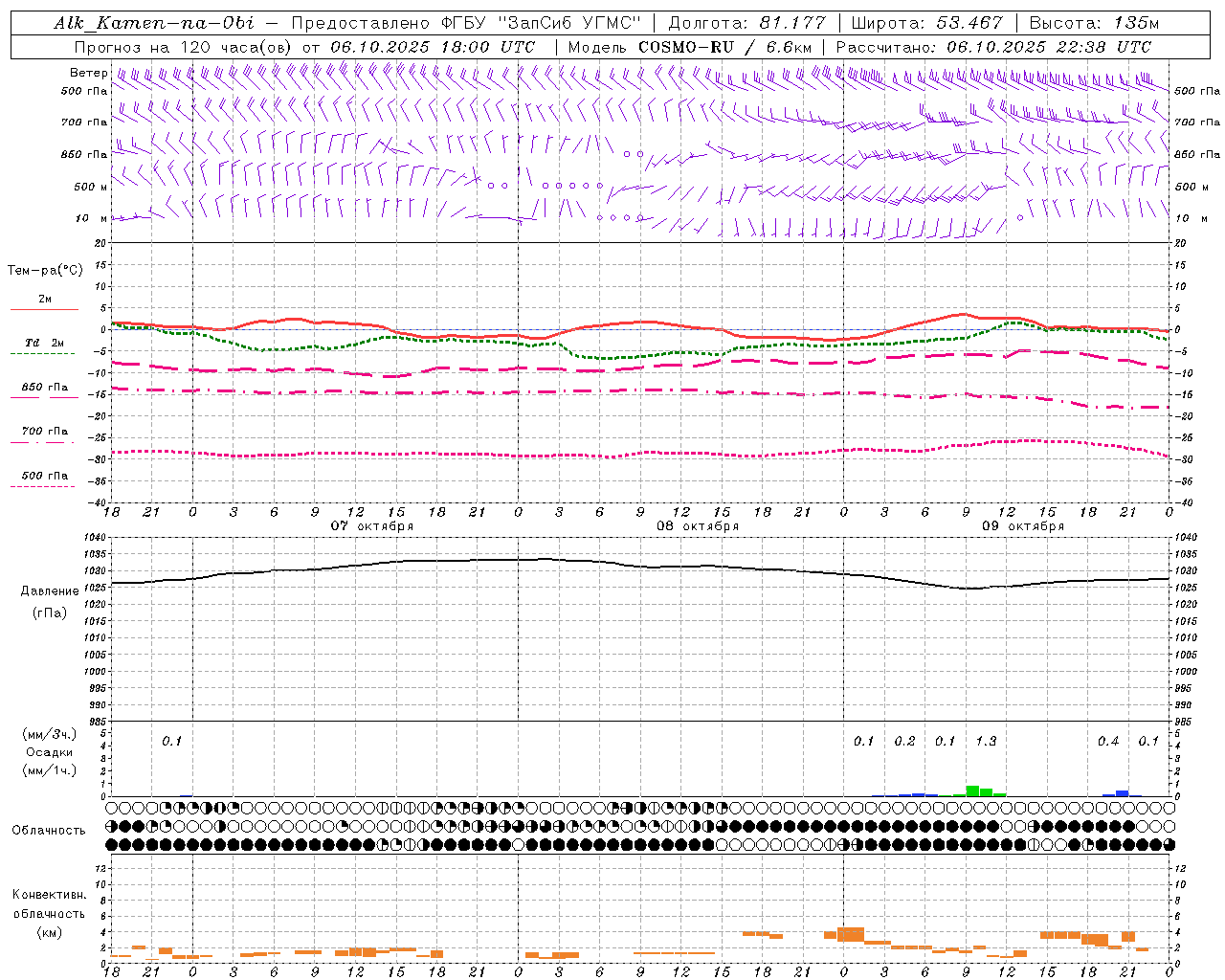Click the "(км)" unit label
Image resolution: width=1225 pixels, height=980 pixels.
pos(49,932)
